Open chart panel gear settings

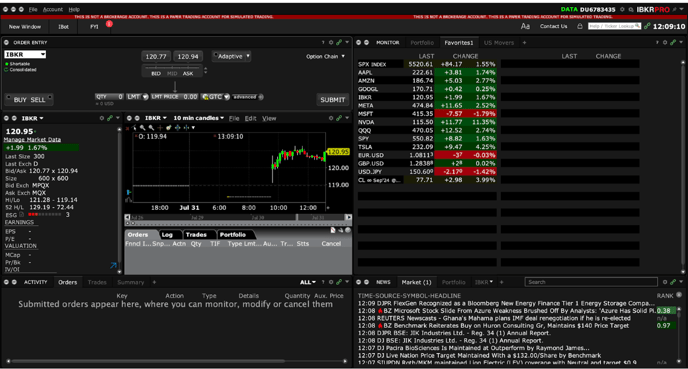point(331,118)
